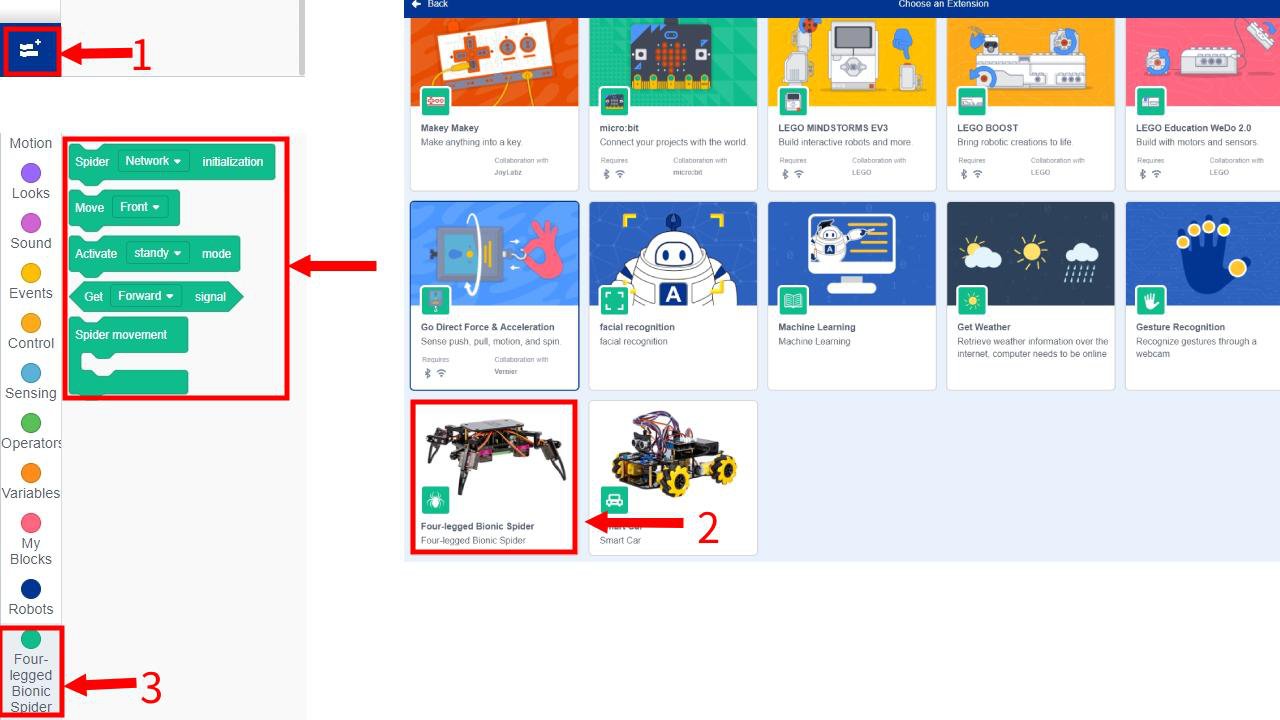Click the Machine Learning book icon
Viewport: 1280px width, 720px height.
click(793, 300)
